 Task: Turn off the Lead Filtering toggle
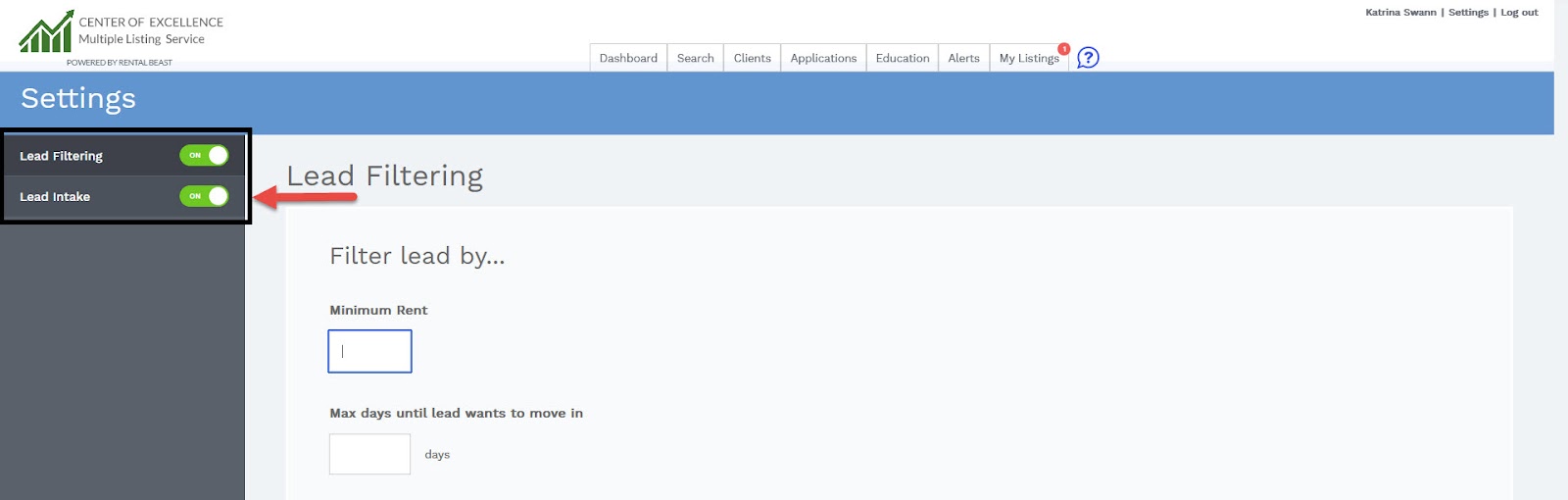204,156
